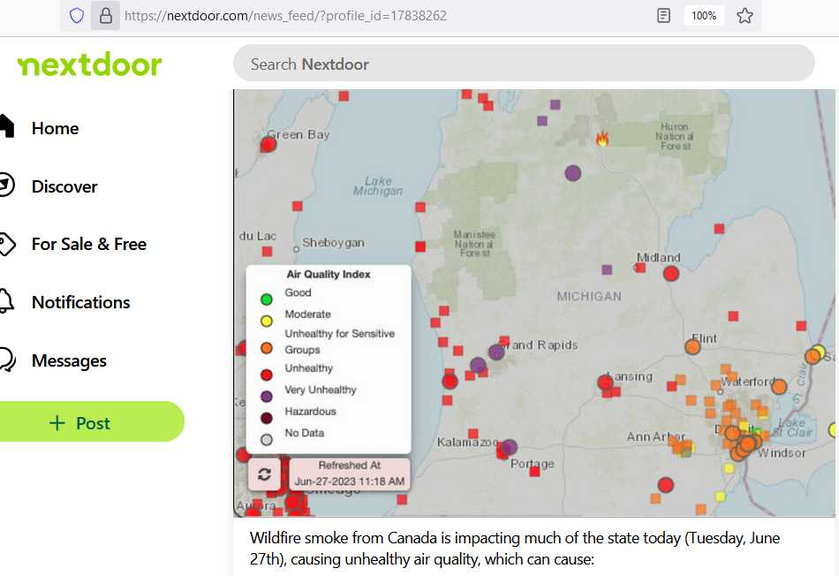Click the Lake Michigan map label
Viewport: 839px width, 576px height.
click(378, 186)
